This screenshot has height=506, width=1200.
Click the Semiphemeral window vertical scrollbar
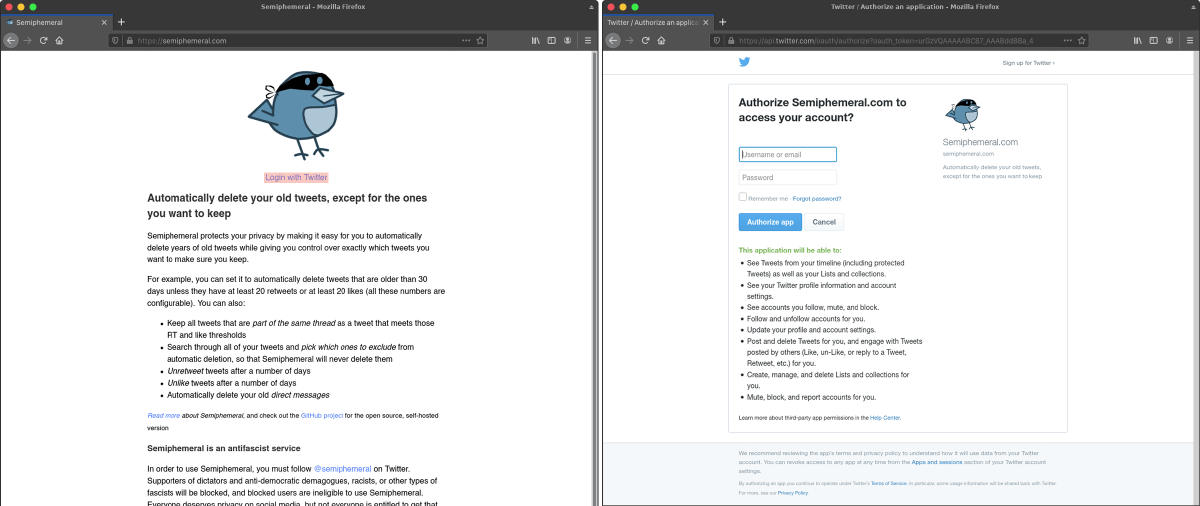pyautogui.click(x=595, y=278)
